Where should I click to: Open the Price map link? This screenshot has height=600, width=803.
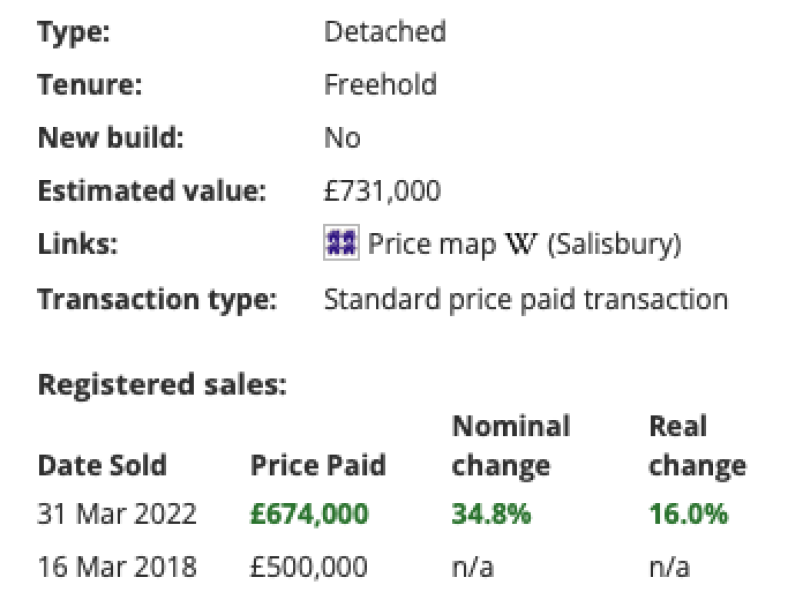tap(434, 244)
